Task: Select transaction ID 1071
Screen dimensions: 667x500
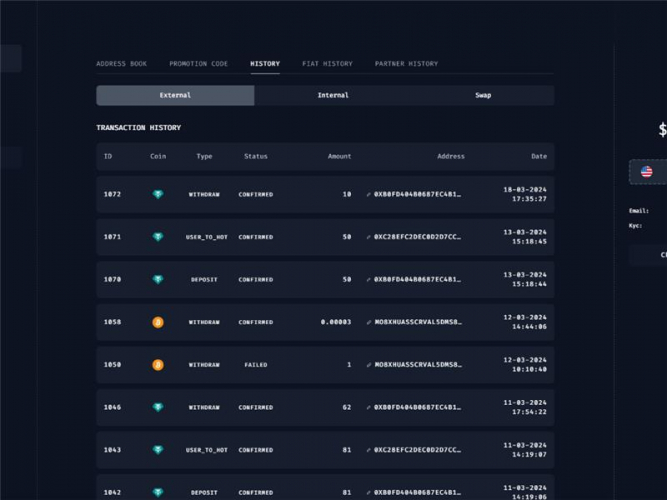Action: pyautogui.click(x=112, y=237)
